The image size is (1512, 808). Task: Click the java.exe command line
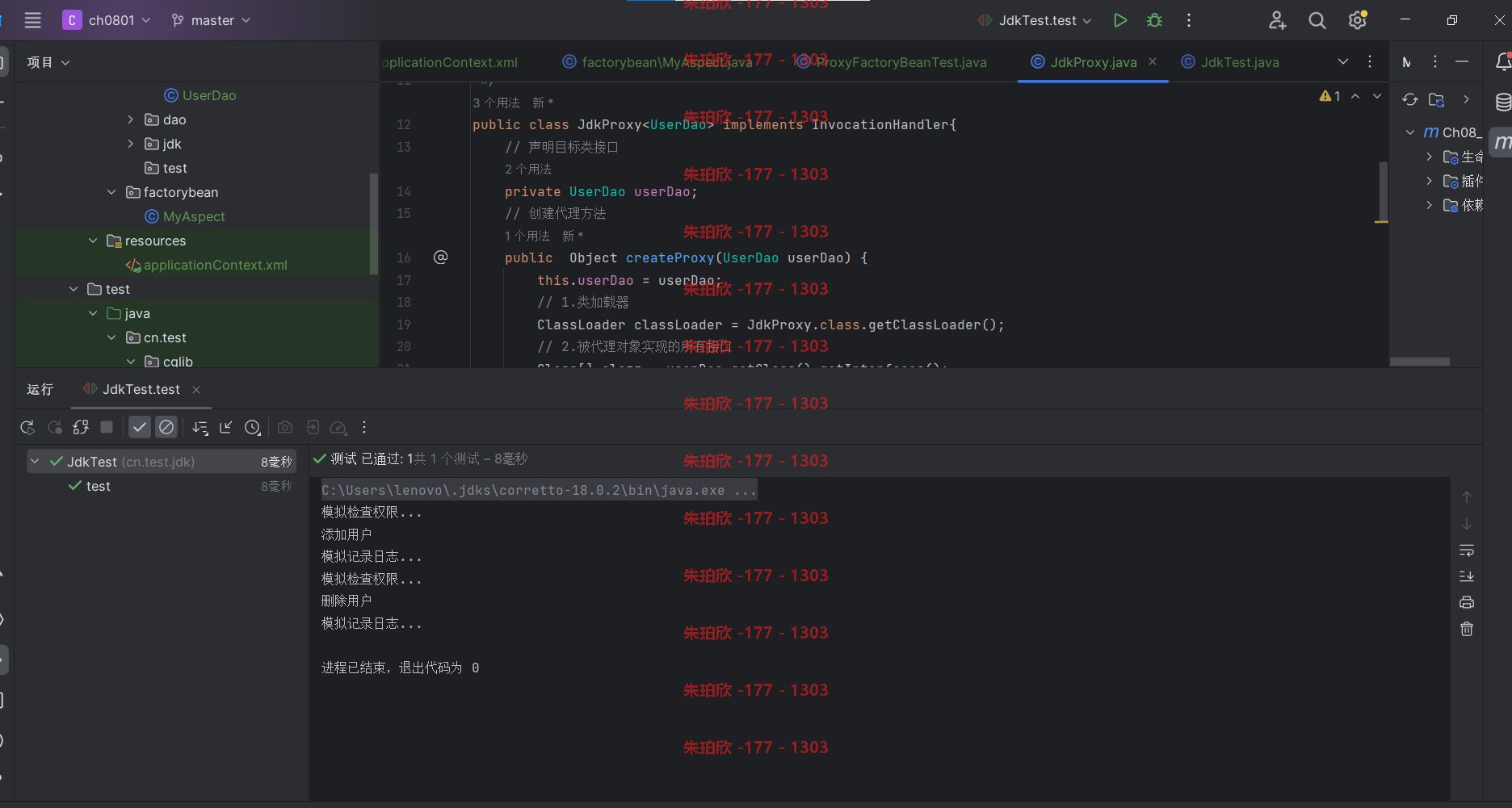point(539,490)
